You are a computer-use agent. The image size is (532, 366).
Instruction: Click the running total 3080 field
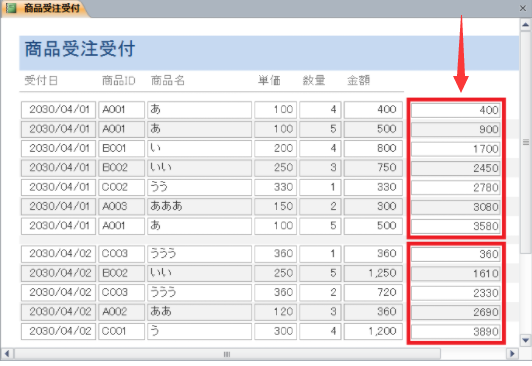456,207
